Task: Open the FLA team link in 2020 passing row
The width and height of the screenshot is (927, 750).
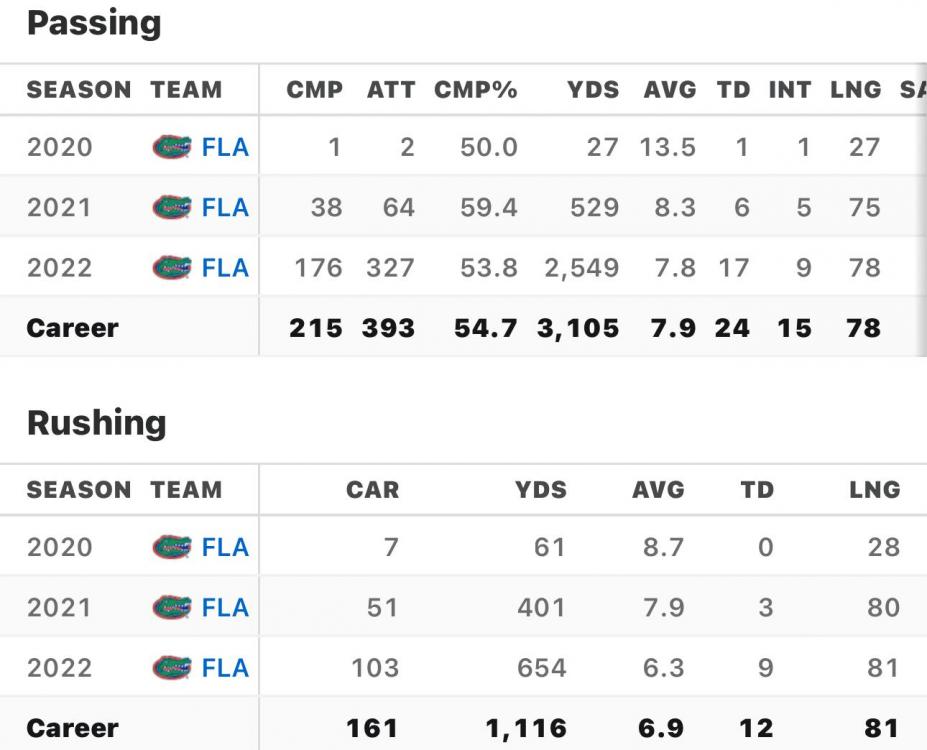Action: click(225, 148)
